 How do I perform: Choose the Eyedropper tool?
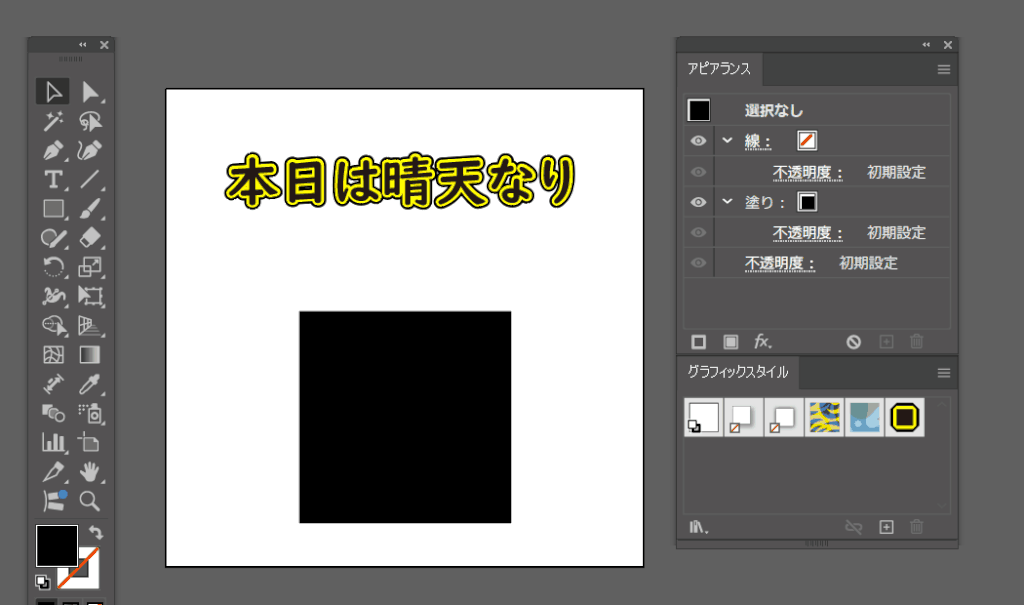(90, 384)
